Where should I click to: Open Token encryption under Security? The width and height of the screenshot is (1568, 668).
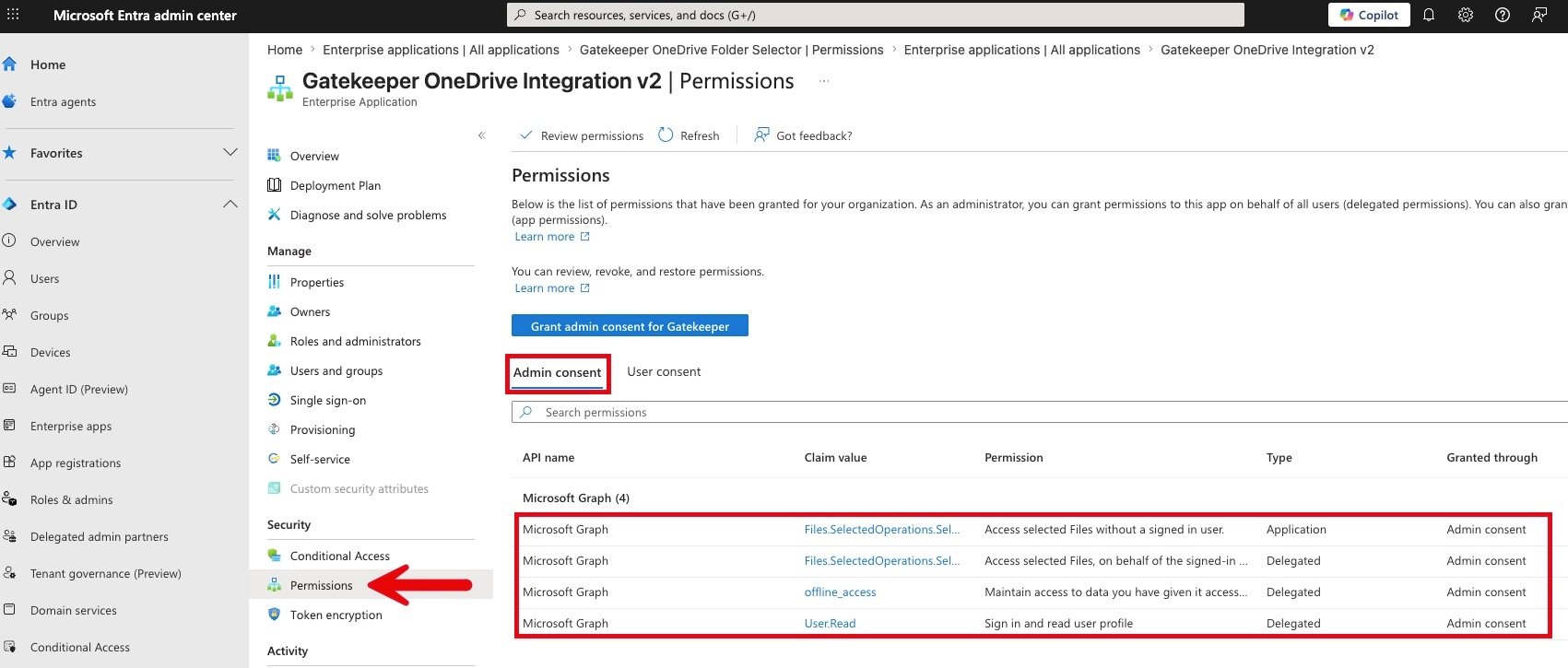coord(336,615)
